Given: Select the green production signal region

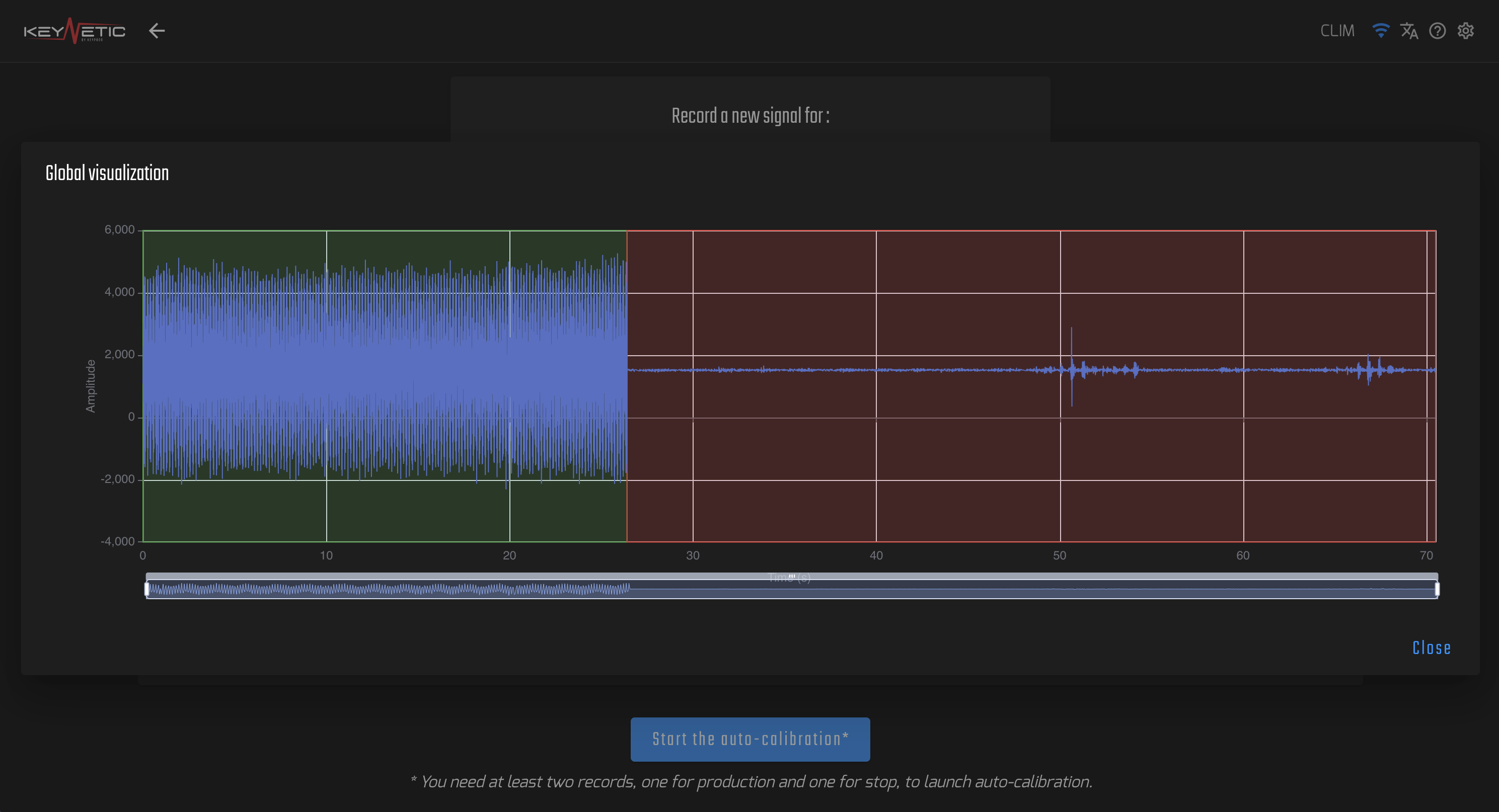Looking at the screenshot, I should [385, 386].
